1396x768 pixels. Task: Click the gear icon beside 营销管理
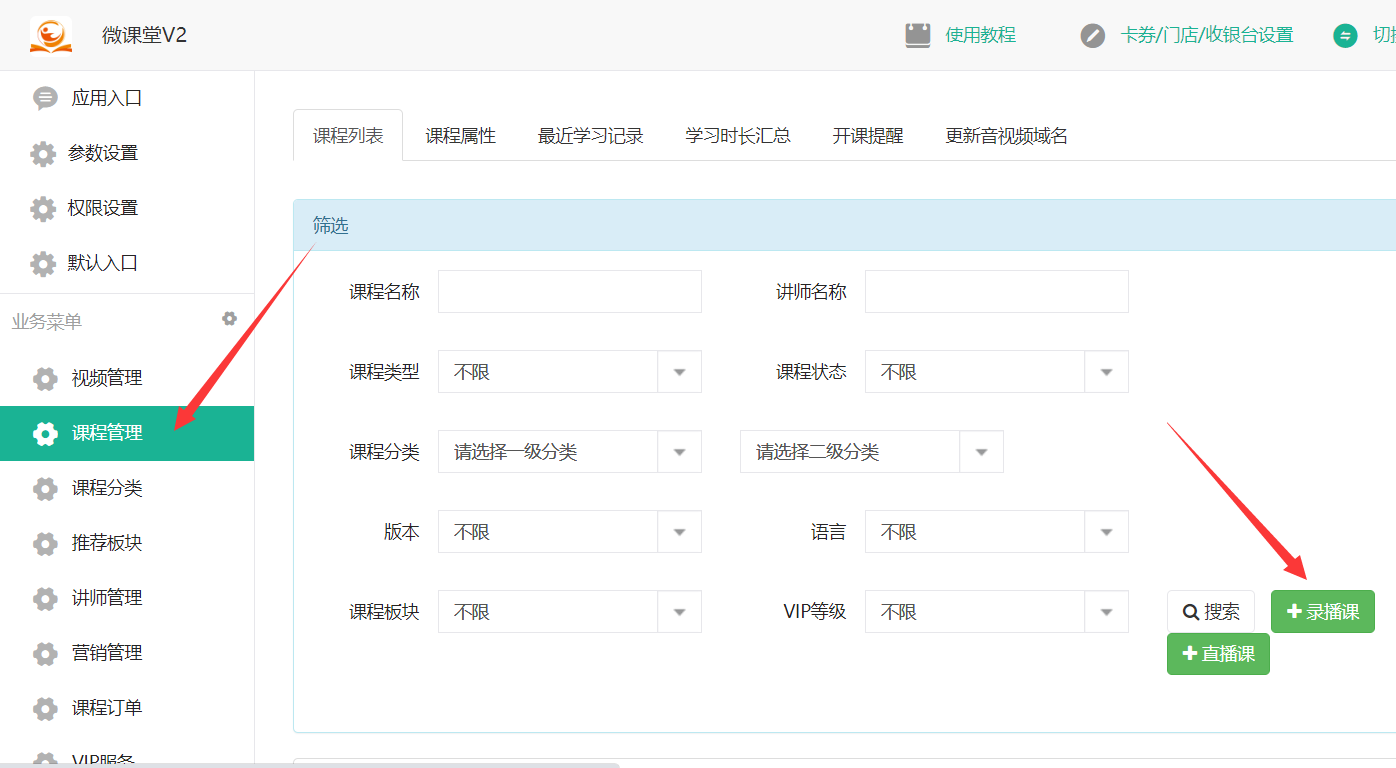click(x=45, y=654)
